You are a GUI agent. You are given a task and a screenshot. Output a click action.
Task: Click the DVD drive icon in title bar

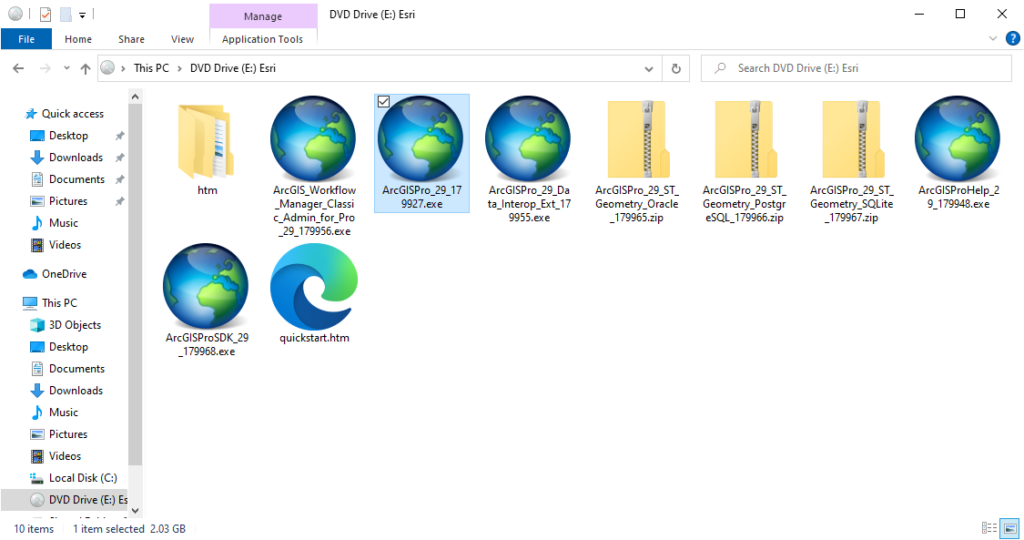pyautogui.click(x=16, y=14)
